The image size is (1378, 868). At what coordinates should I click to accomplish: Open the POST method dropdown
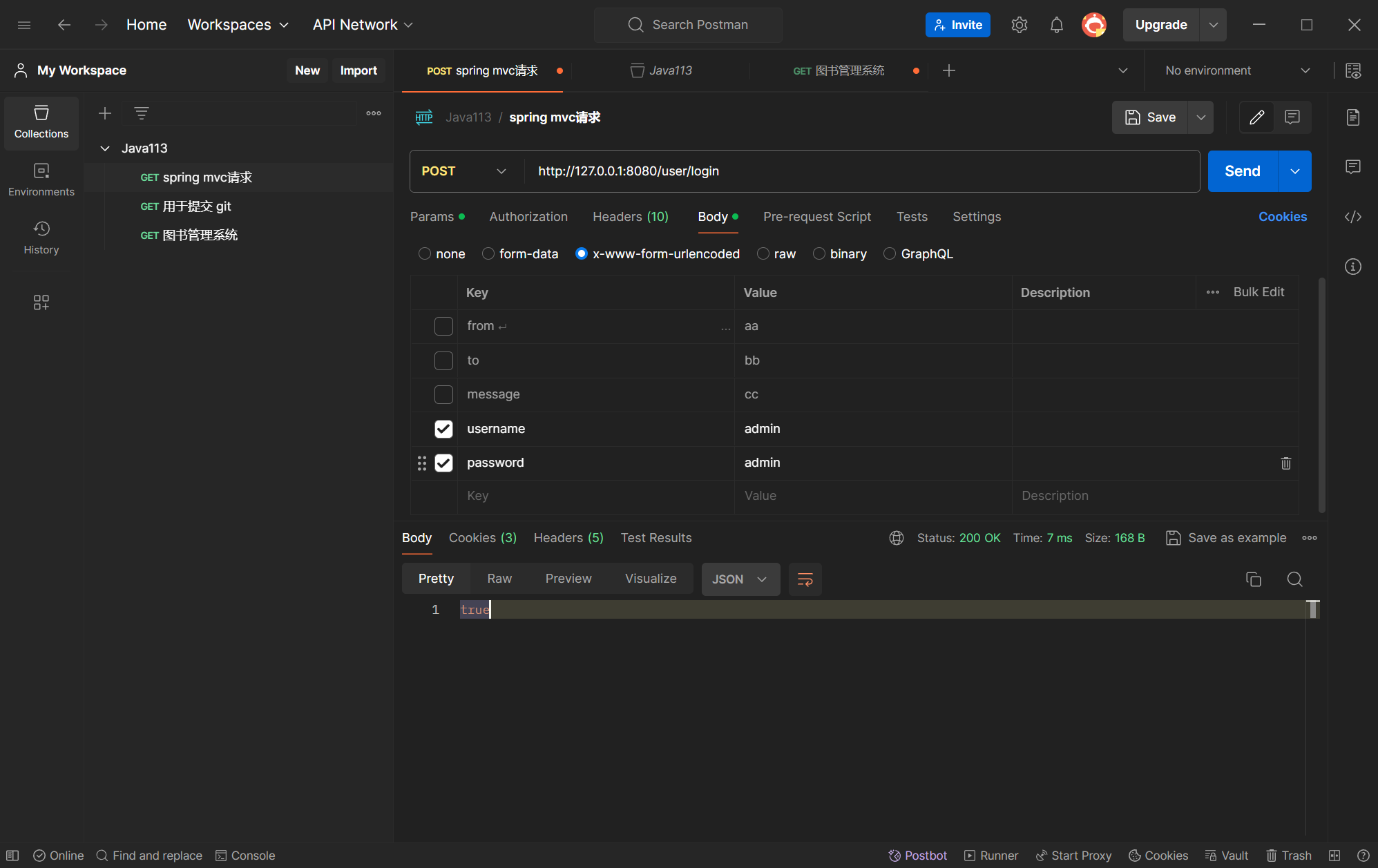464,171
